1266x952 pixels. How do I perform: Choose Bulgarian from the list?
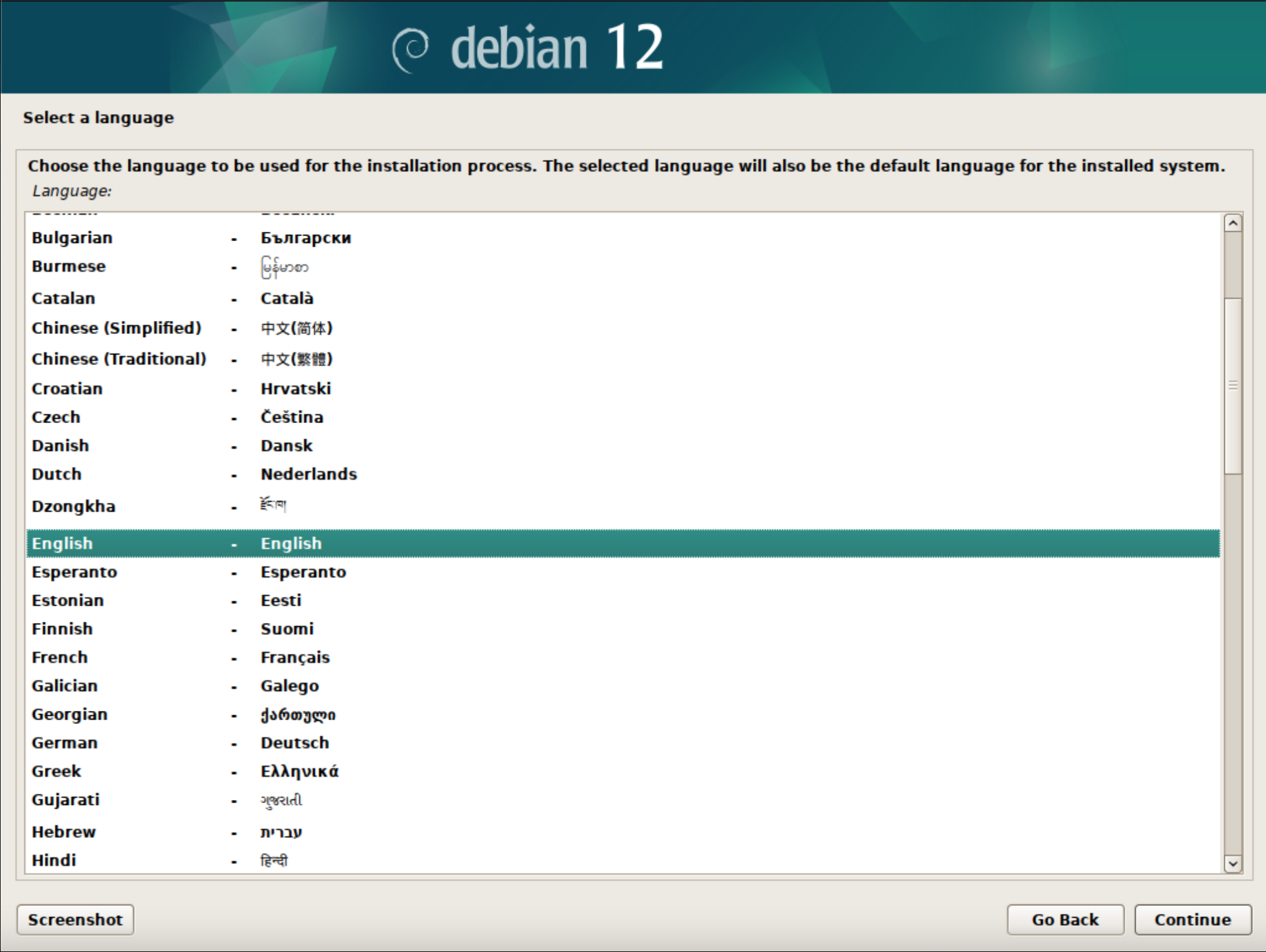(72, 238)
